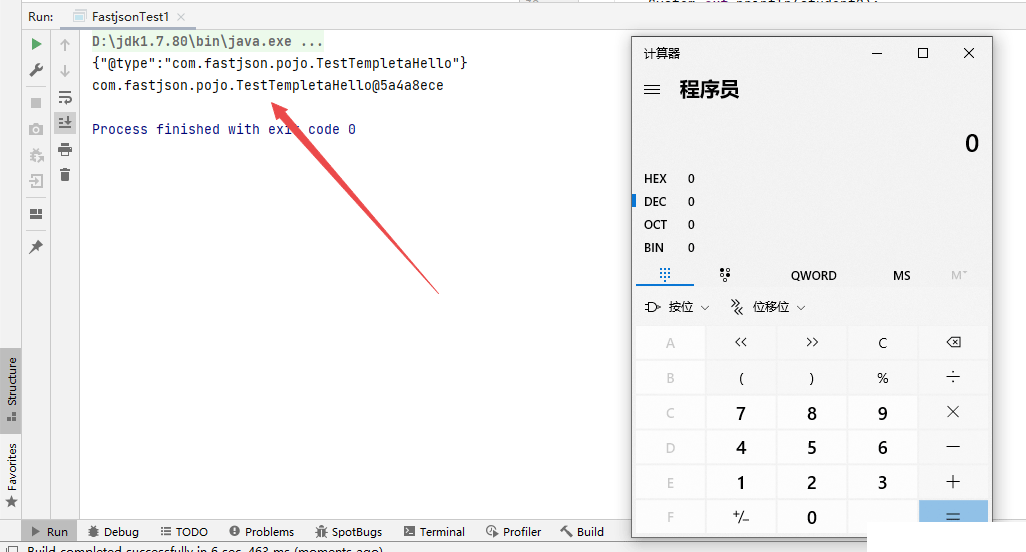This screenshot has height=552, width=1026.
Task: Print console output with printer icon
Action: pos(65,150)
